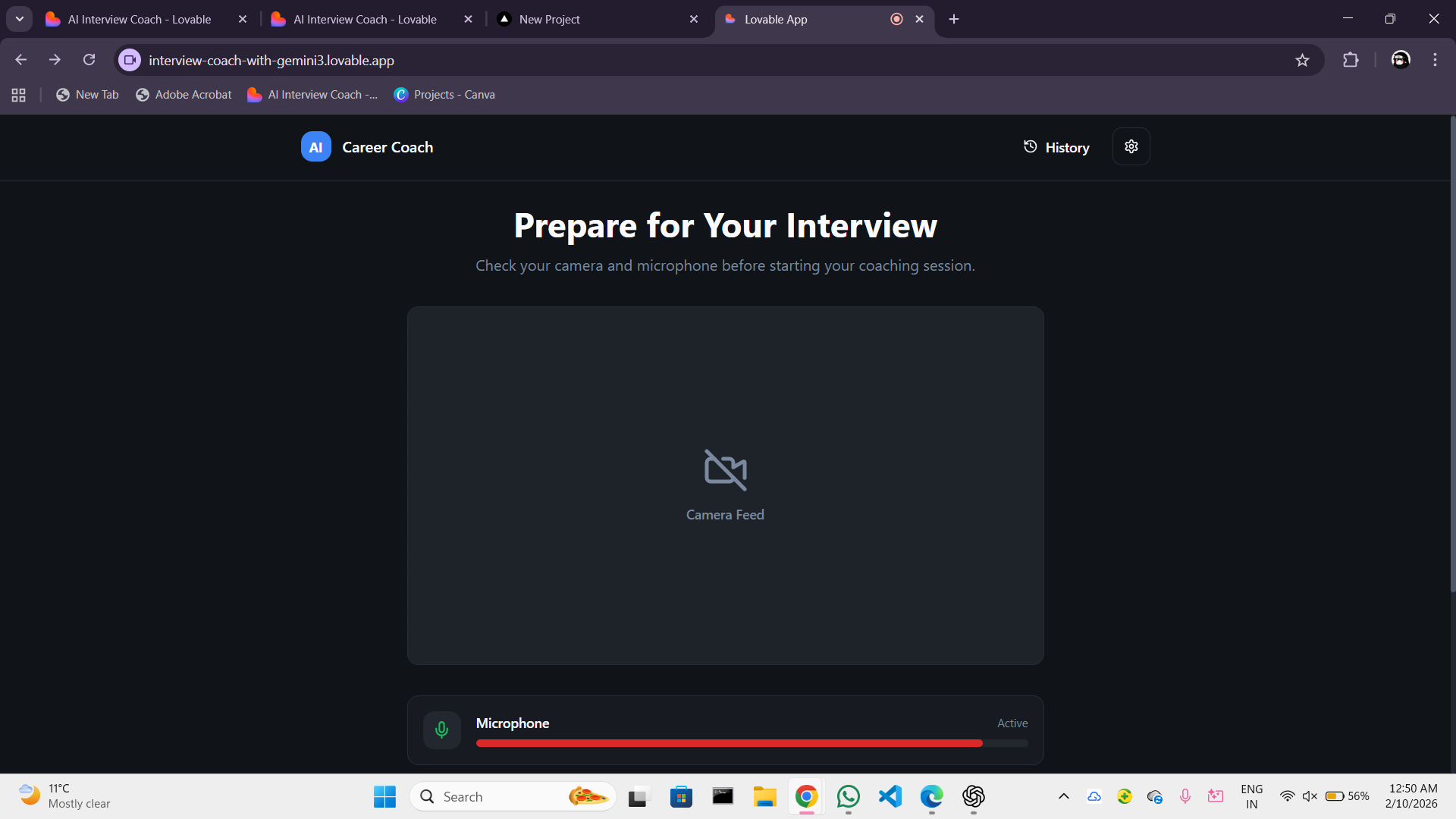Click the AI Career Coach logo
This screenshot has width=1456, height=819.
(x=316, y=147)
